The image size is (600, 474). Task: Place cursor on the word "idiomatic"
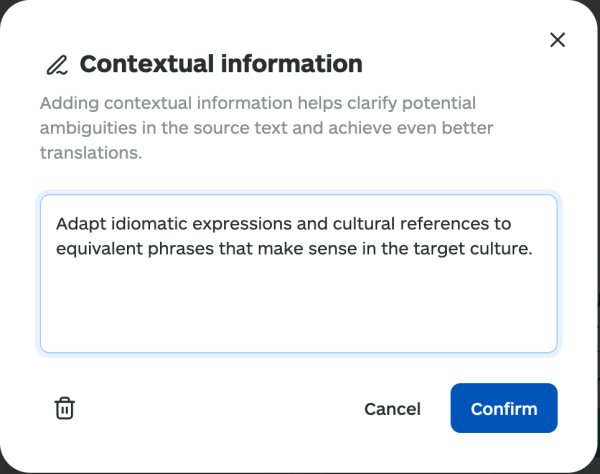(143, 223)
